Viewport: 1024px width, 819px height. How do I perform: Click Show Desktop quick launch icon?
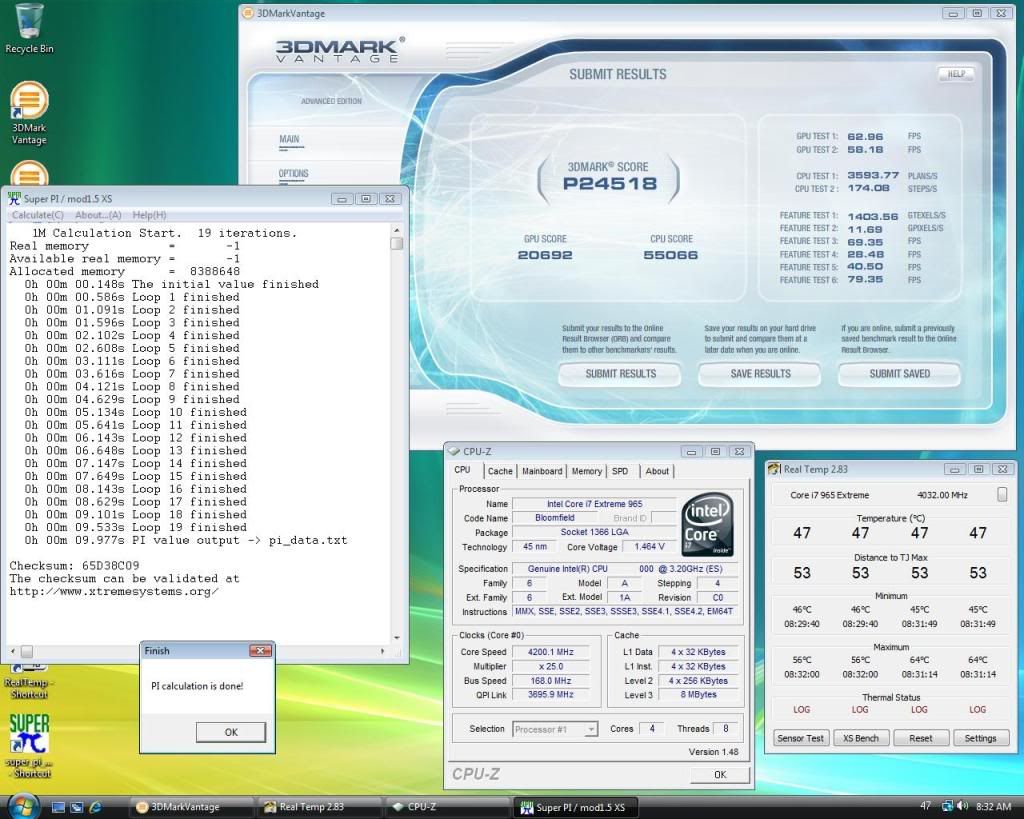tap(58, 807)
